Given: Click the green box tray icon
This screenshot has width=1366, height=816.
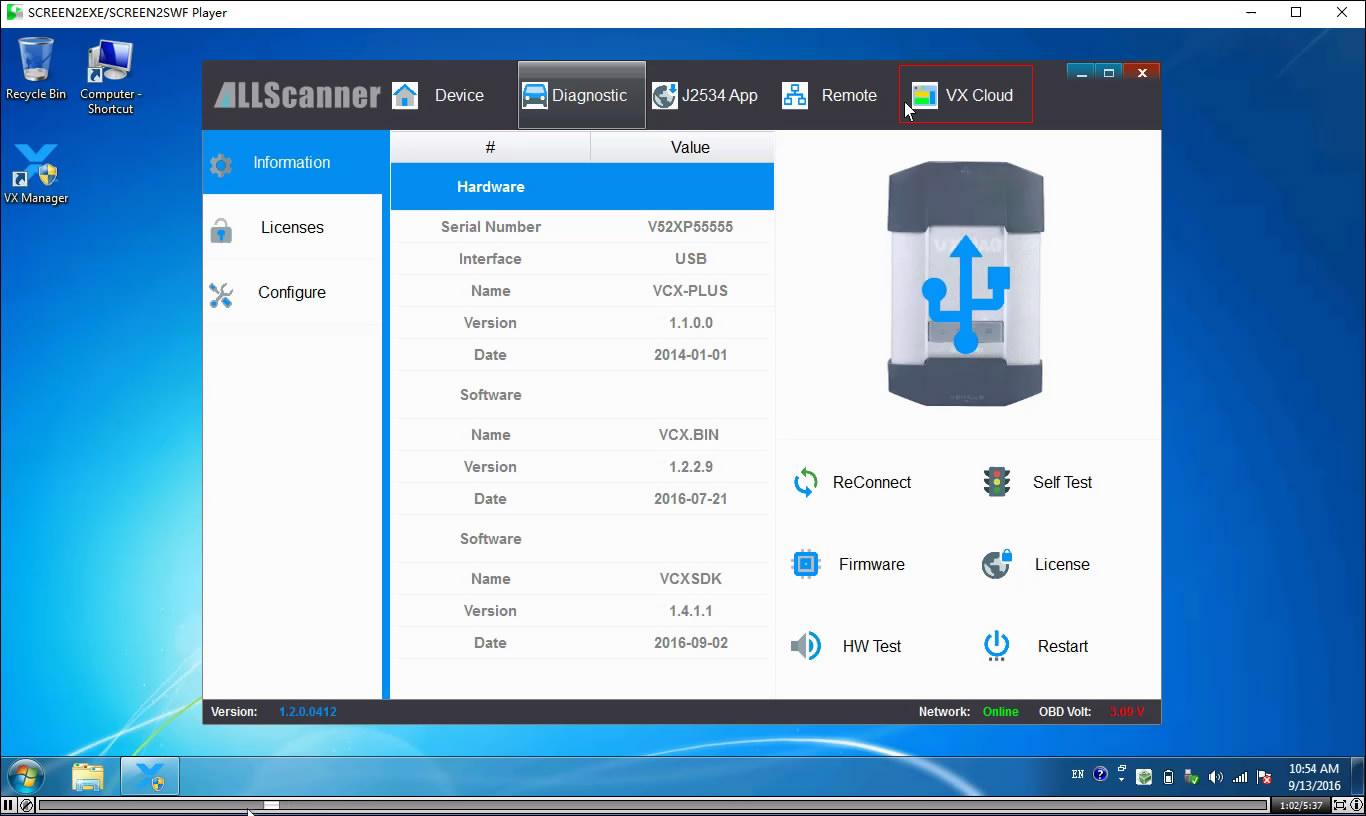Looking at the screenshot, I should (1145, 777).
